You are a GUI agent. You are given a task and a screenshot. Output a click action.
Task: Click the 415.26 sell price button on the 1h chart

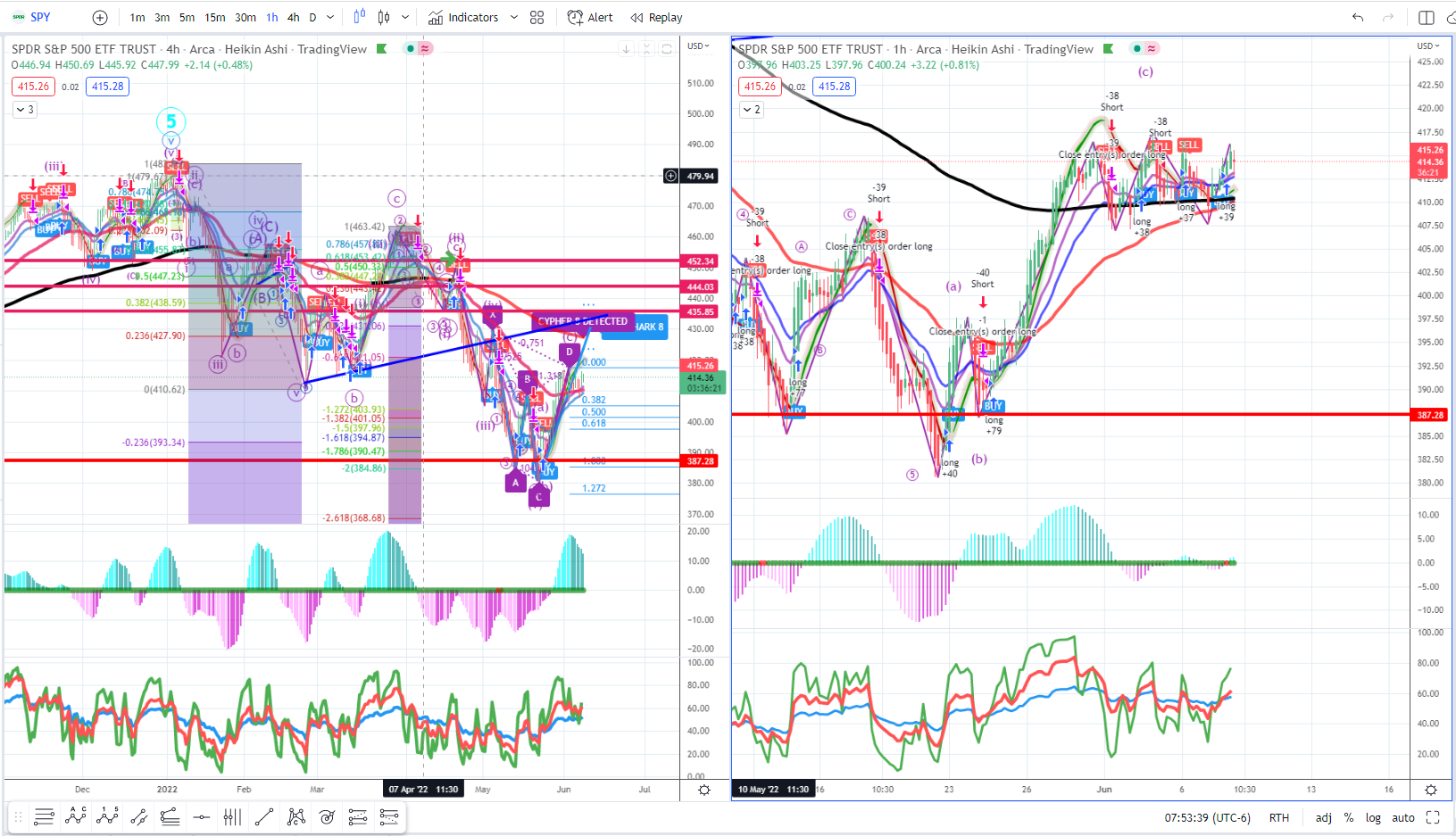[x=761, y=87]
